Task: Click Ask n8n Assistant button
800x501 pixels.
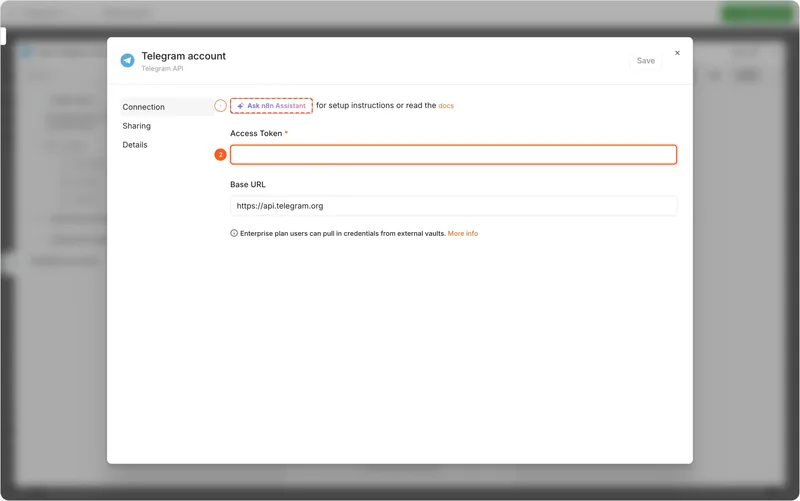Action: (x=271, y=106)
